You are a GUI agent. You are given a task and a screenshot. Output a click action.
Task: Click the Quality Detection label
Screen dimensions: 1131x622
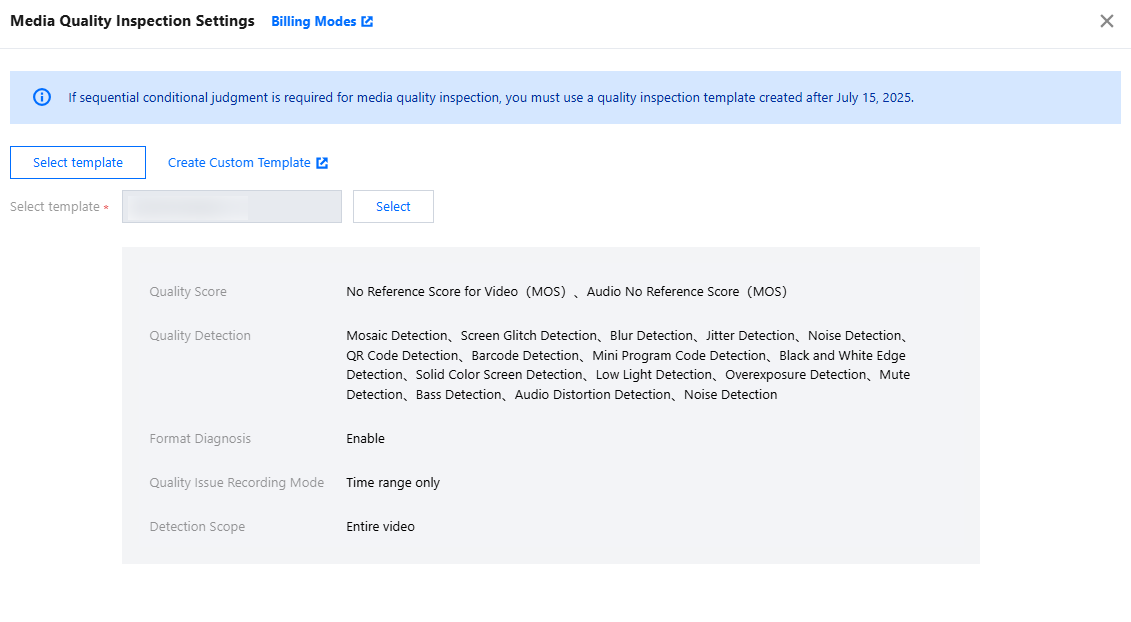click(200, 336)
